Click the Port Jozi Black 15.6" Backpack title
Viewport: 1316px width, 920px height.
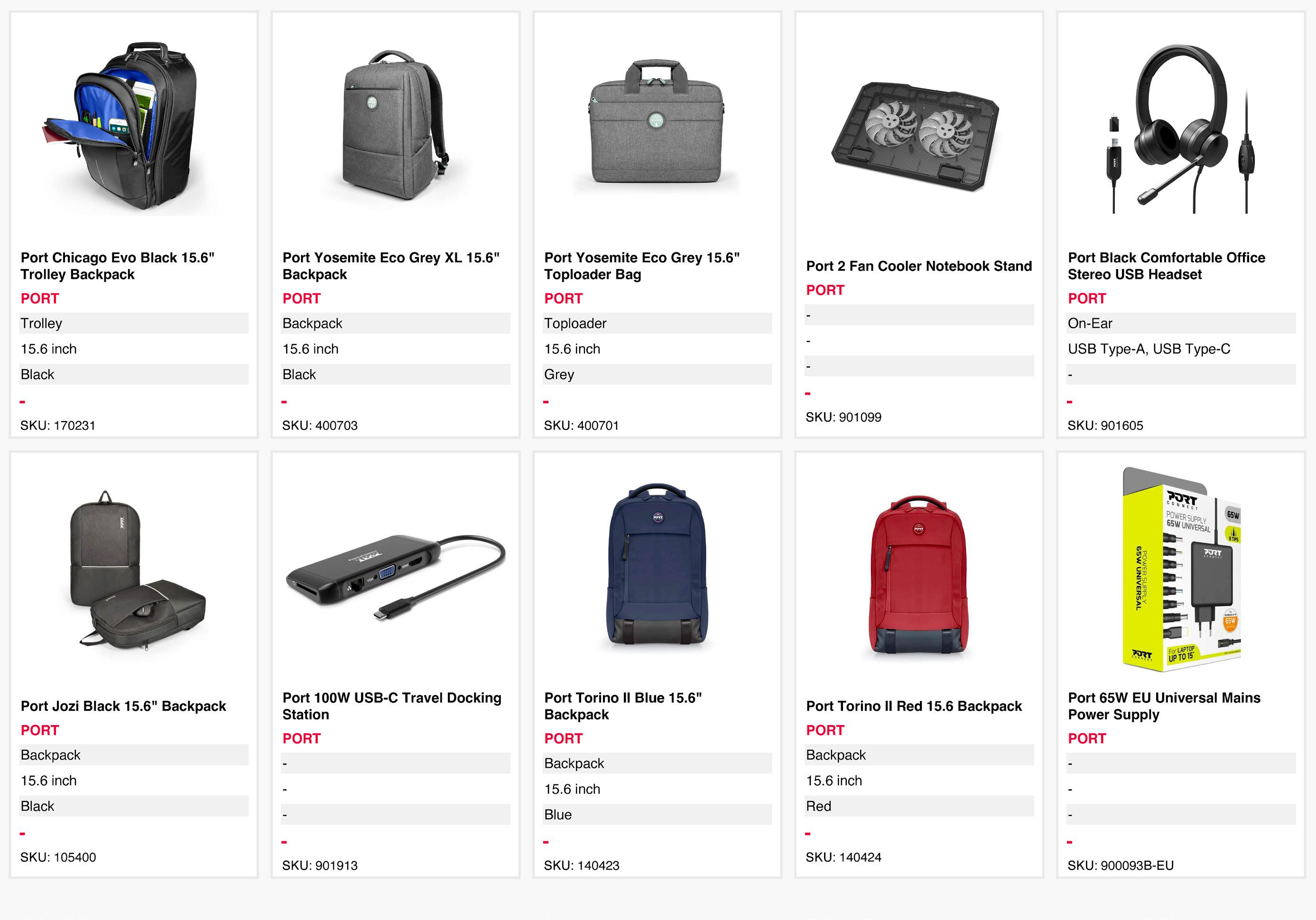[123, 706]
